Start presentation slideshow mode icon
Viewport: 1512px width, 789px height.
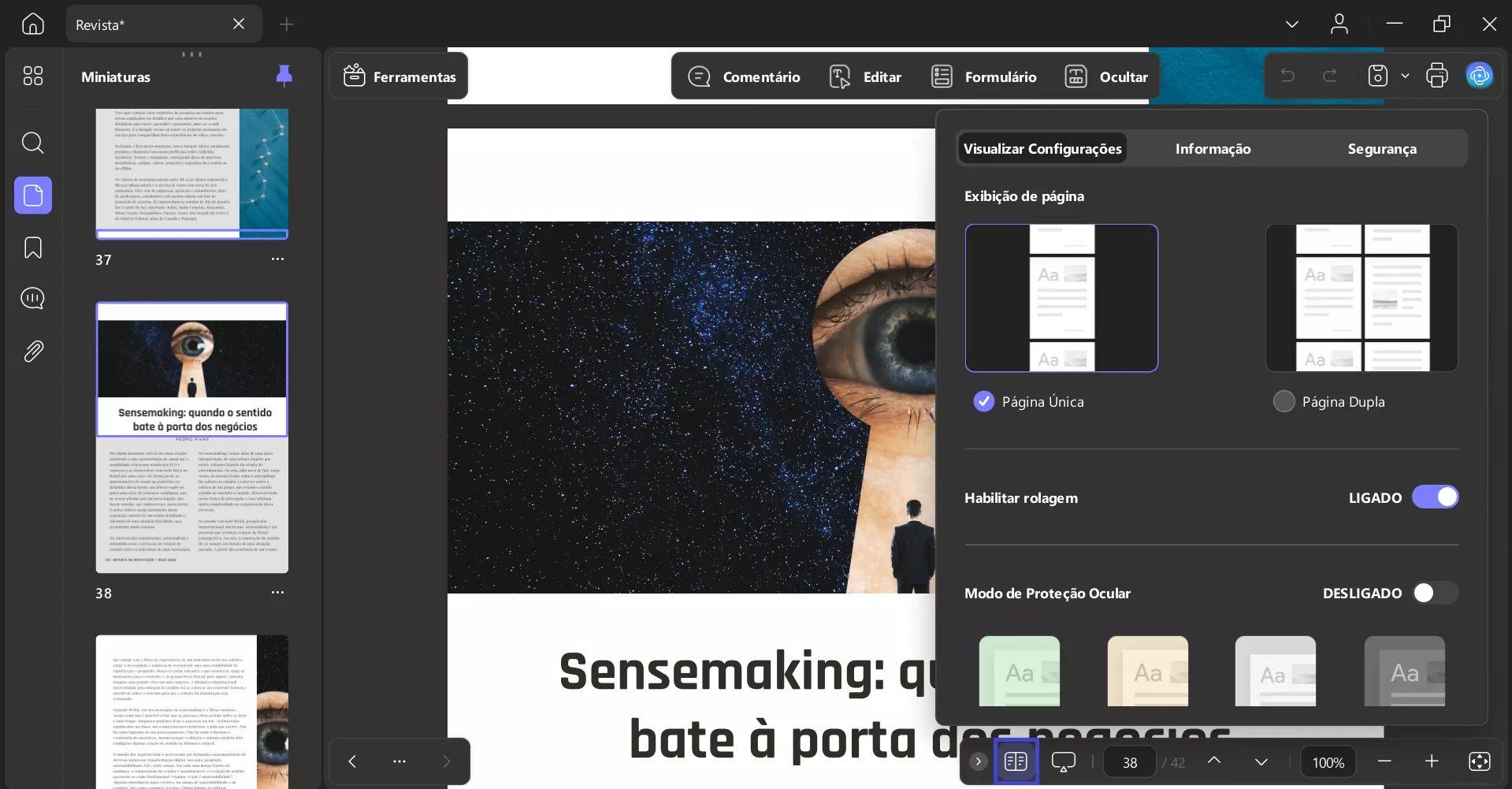click(x=1064, y=761)
